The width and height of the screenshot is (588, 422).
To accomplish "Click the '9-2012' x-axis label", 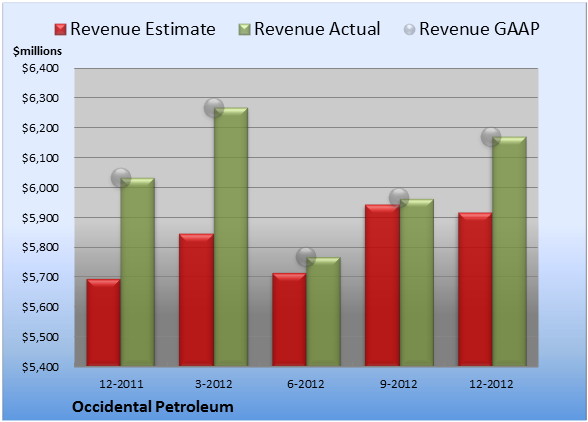I will tap(399, 384).
